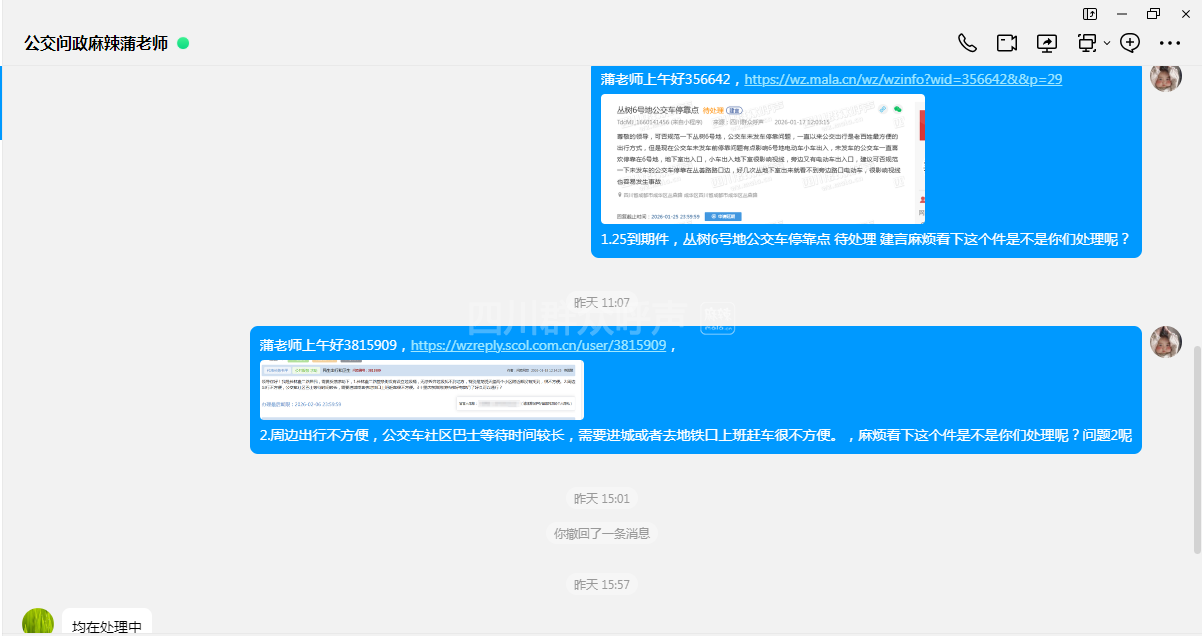Expand the remote control dropdown arrow
Viewport: 1202px width, 636px height.
coord(1107,44)
